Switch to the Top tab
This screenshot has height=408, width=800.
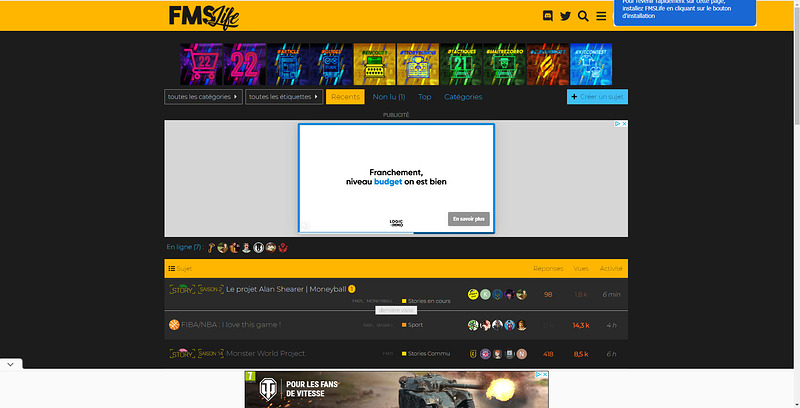[x=424, y=97]
